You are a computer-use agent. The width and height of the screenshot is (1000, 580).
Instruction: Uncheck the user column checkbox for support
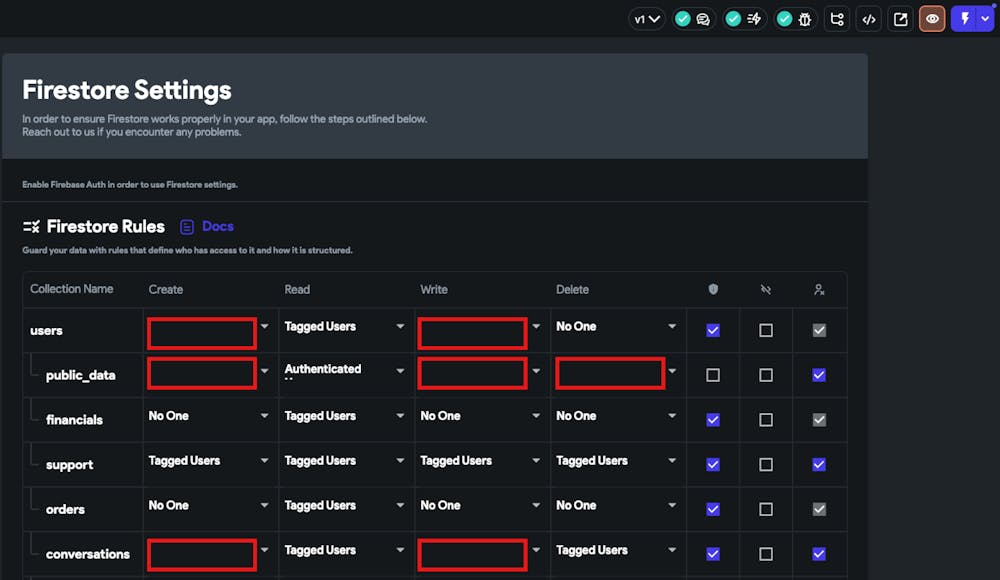point(820,465)
